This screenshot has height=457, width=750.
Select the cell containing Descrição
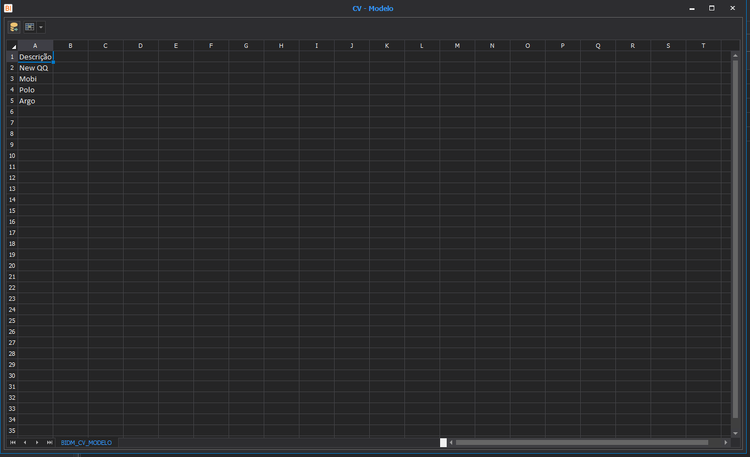35,57
